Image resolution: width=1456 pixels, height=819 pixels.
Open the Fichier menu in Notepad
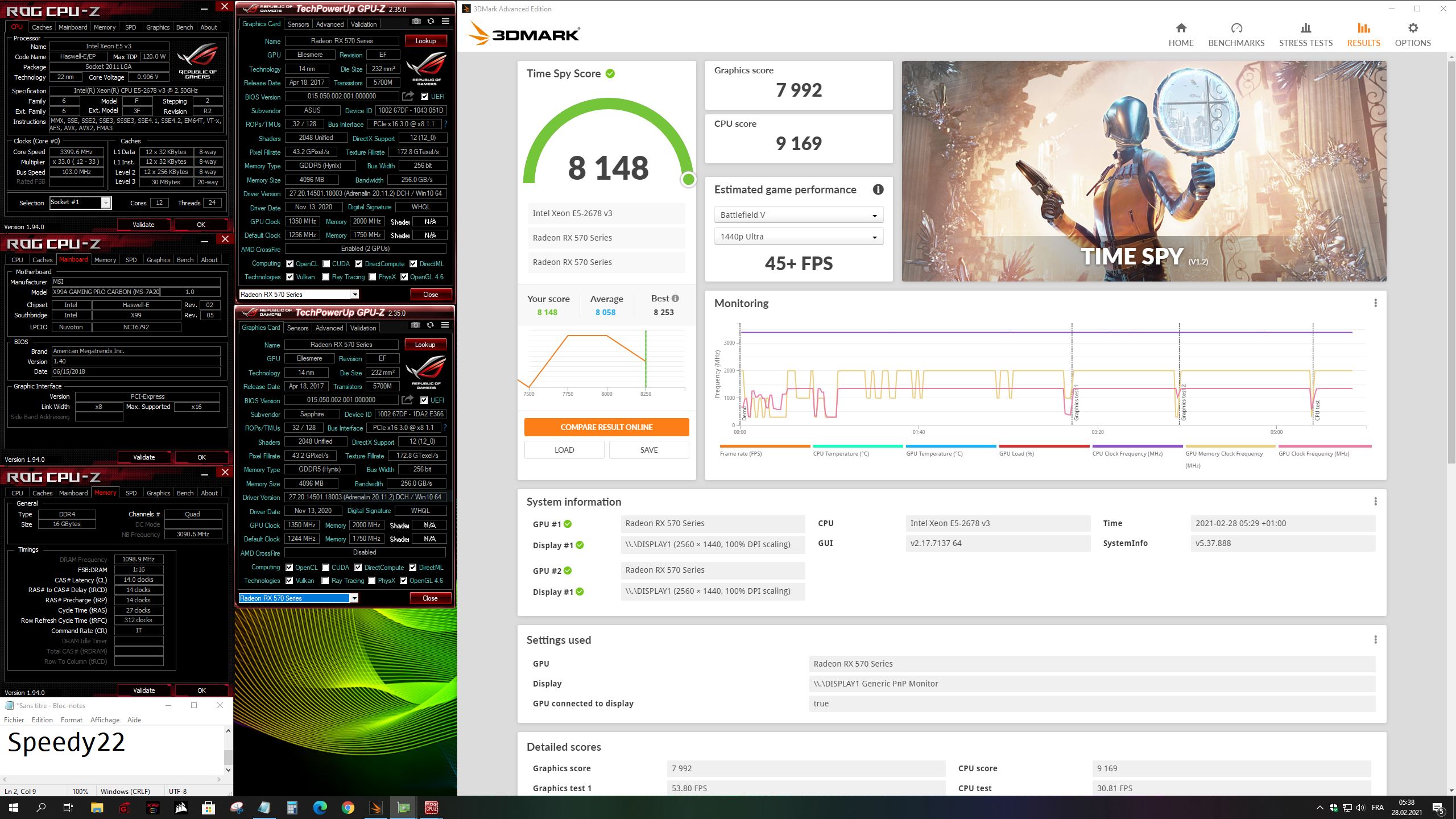14,720
